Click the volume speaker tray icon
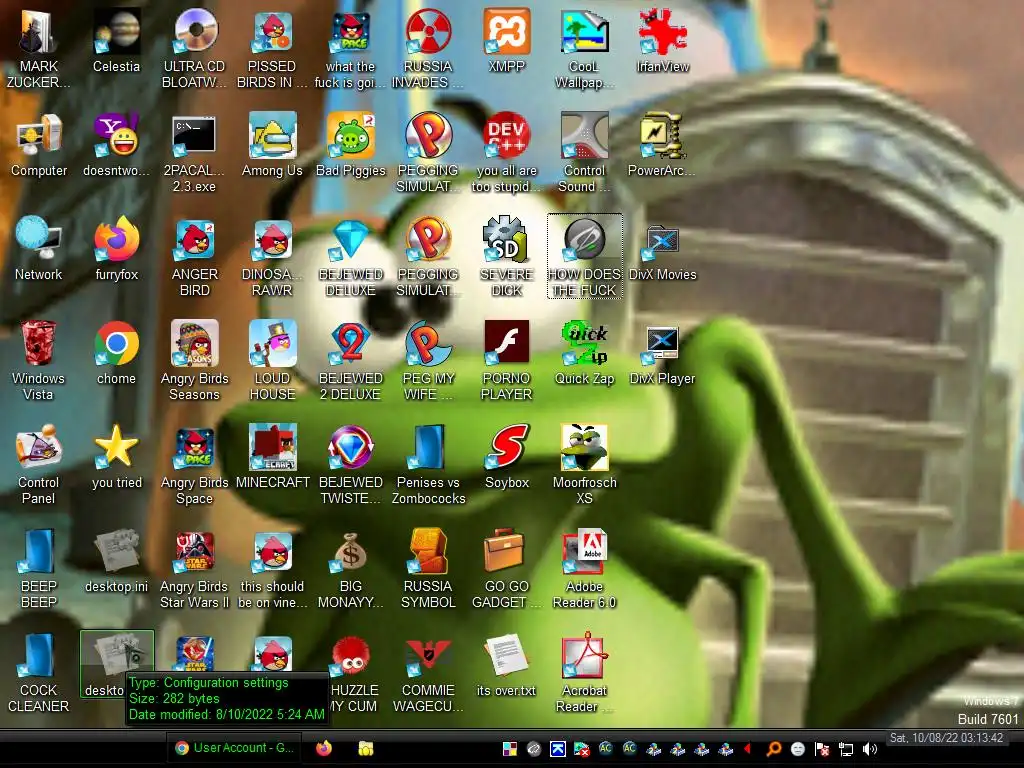Image resolution: width=1024 pixels, height=768 pixels. click(x=870, y=749)
